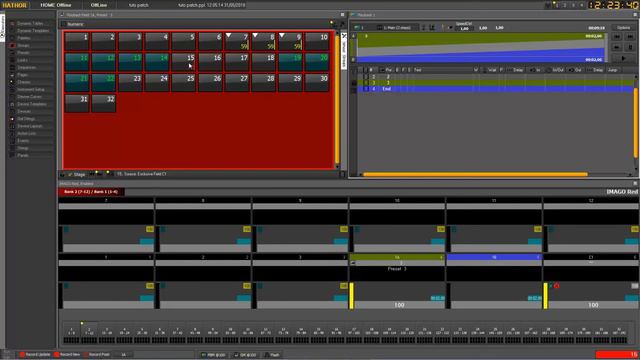
Task: Select channel 1 in the channel grid
Action: coord(76,41)
